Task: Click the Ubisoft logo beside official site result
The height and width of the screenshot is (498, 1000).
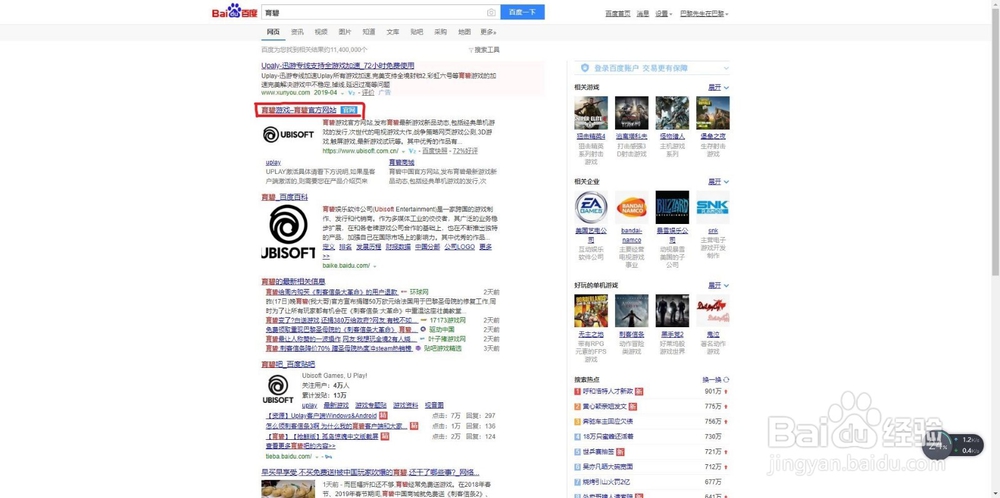Action: coord(288,135)
